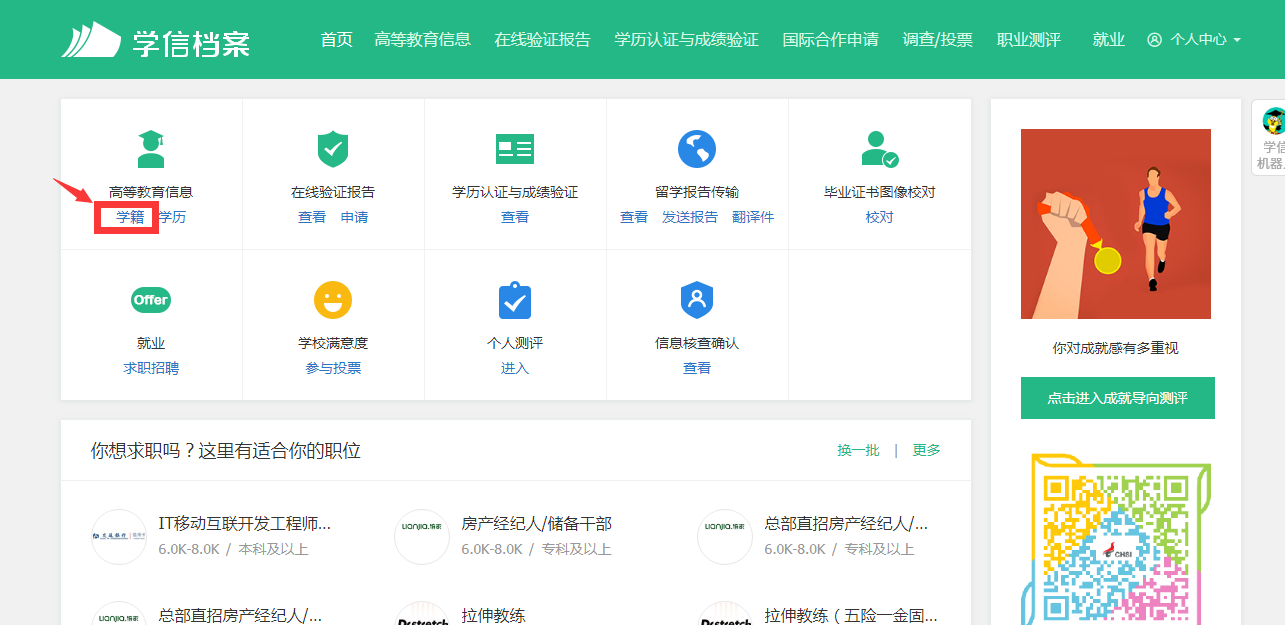
Task: Select 调查/投票 in the top navigation
Action: pyautogui.click(x=937, y=40)
